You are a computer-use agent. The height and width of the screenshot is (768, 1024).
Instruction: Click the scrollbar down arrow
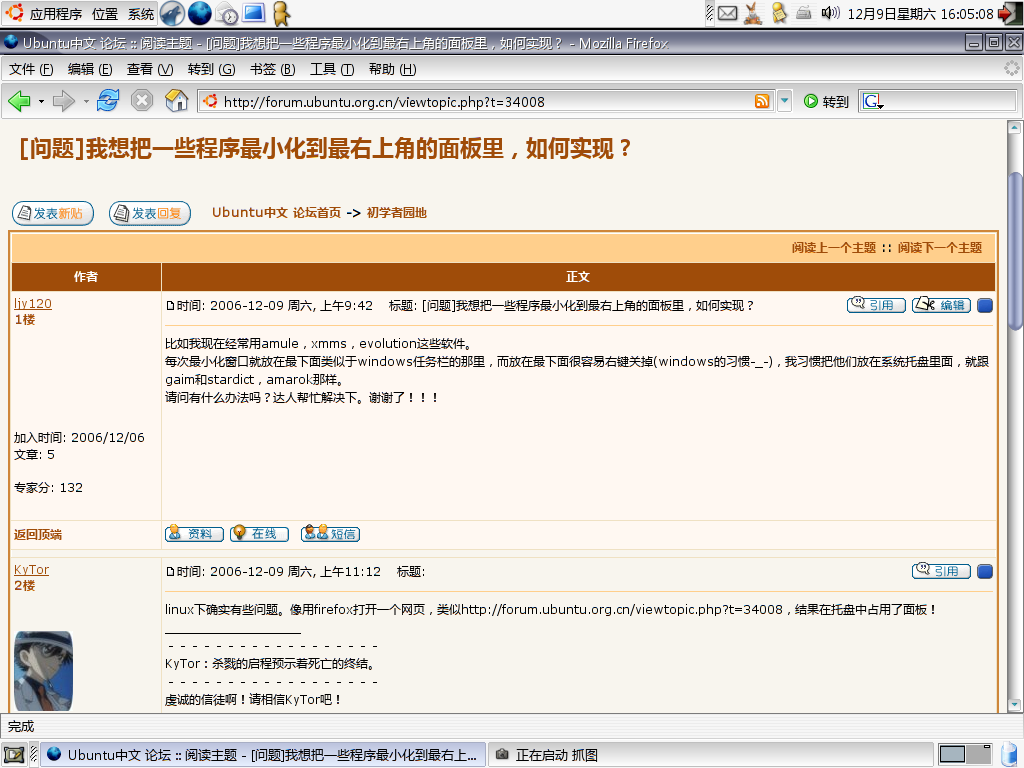click(1014, 705)
